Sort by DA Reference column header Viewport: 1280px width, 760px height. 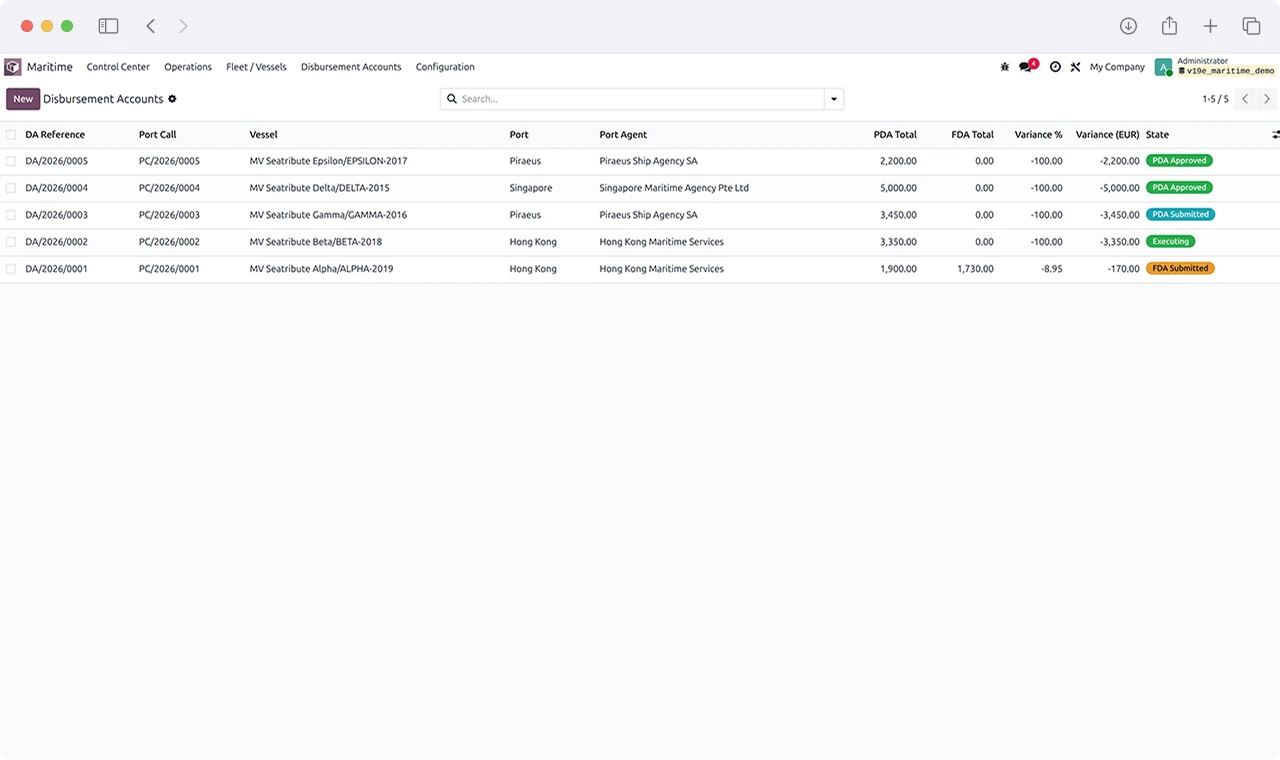click(x=55, y=135)
